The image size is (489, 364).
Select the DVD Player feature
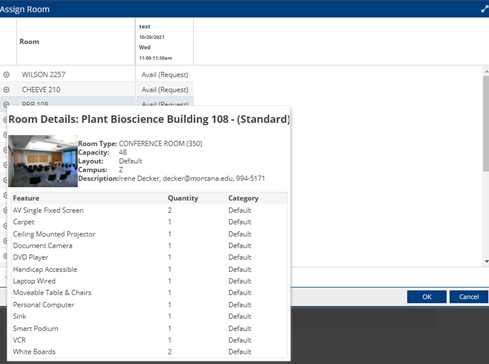click(149, 257)
